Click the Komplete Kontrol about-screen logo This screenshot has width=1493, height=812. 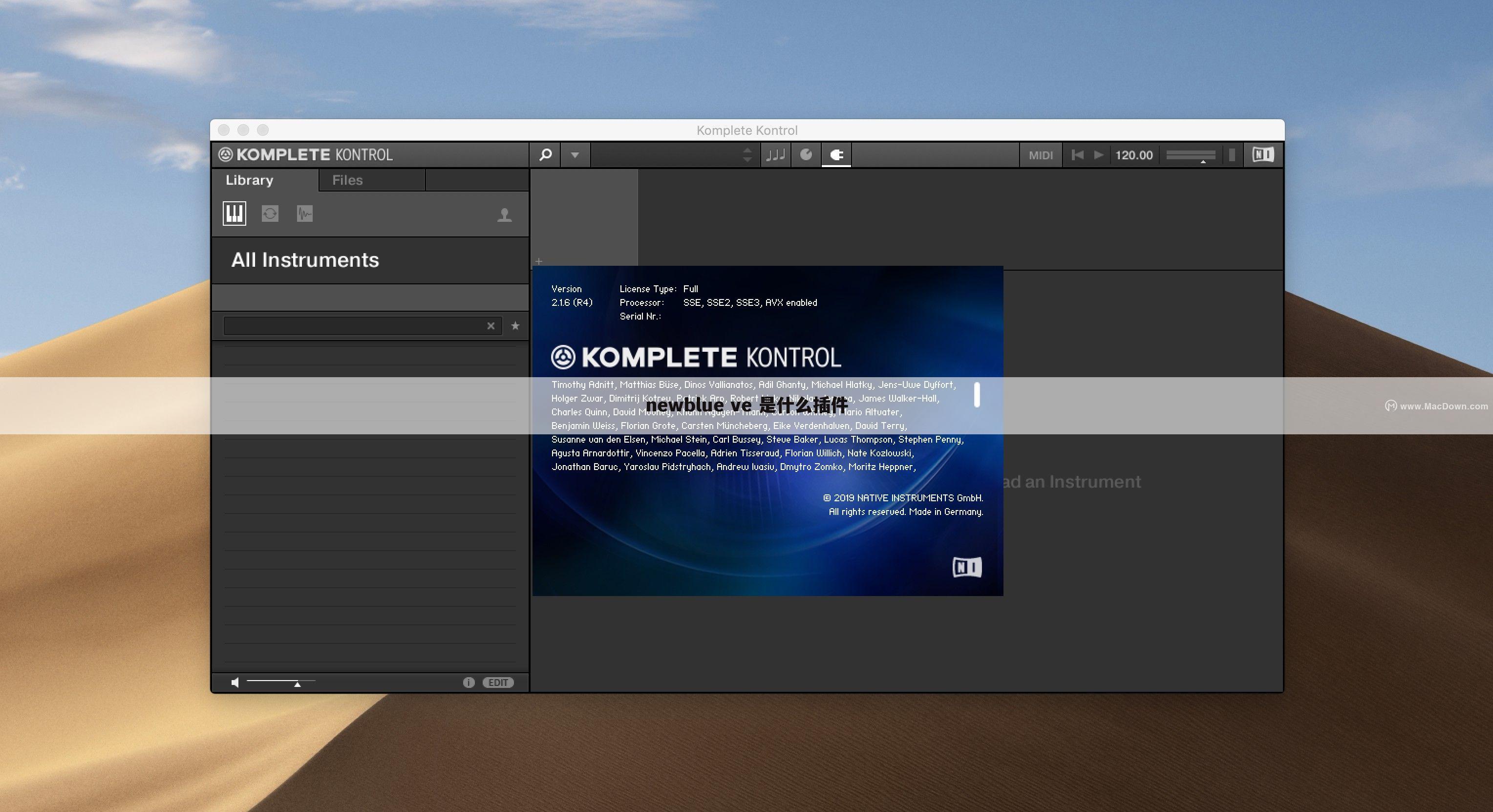click(696, 358)
